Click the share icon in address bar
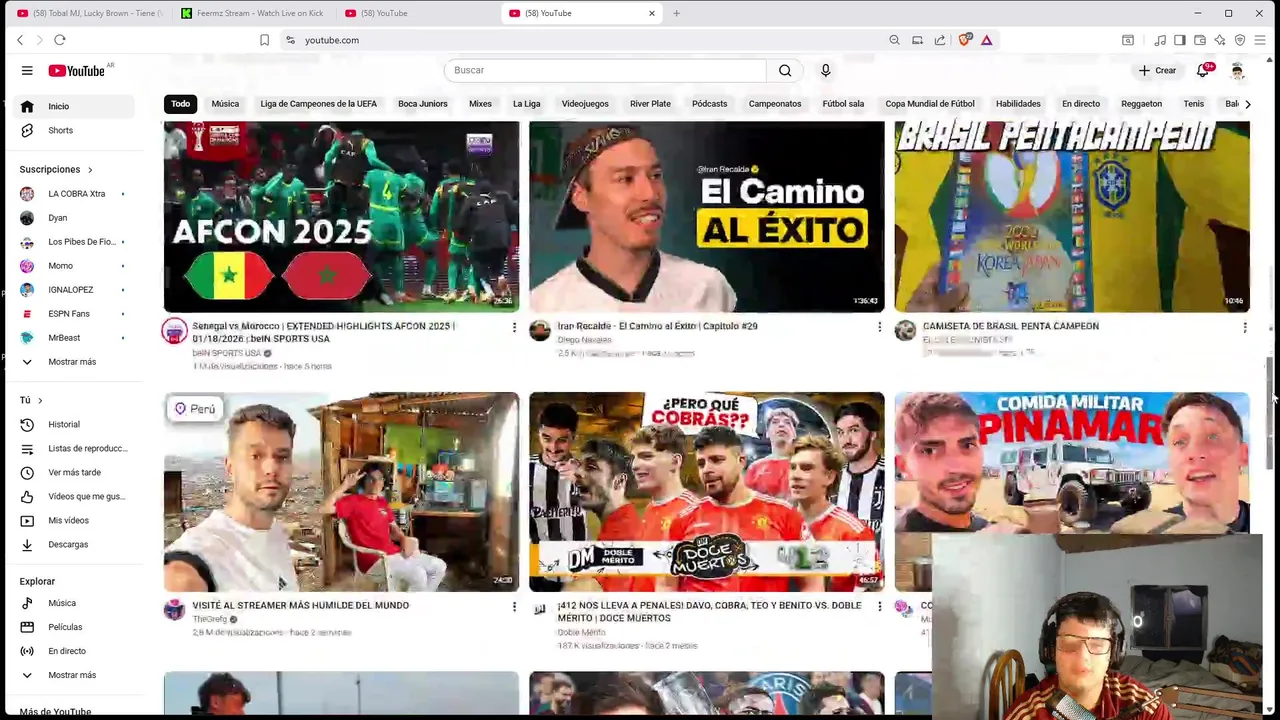The width and height of the screenshot is (1280, 720). coord(940,40)
